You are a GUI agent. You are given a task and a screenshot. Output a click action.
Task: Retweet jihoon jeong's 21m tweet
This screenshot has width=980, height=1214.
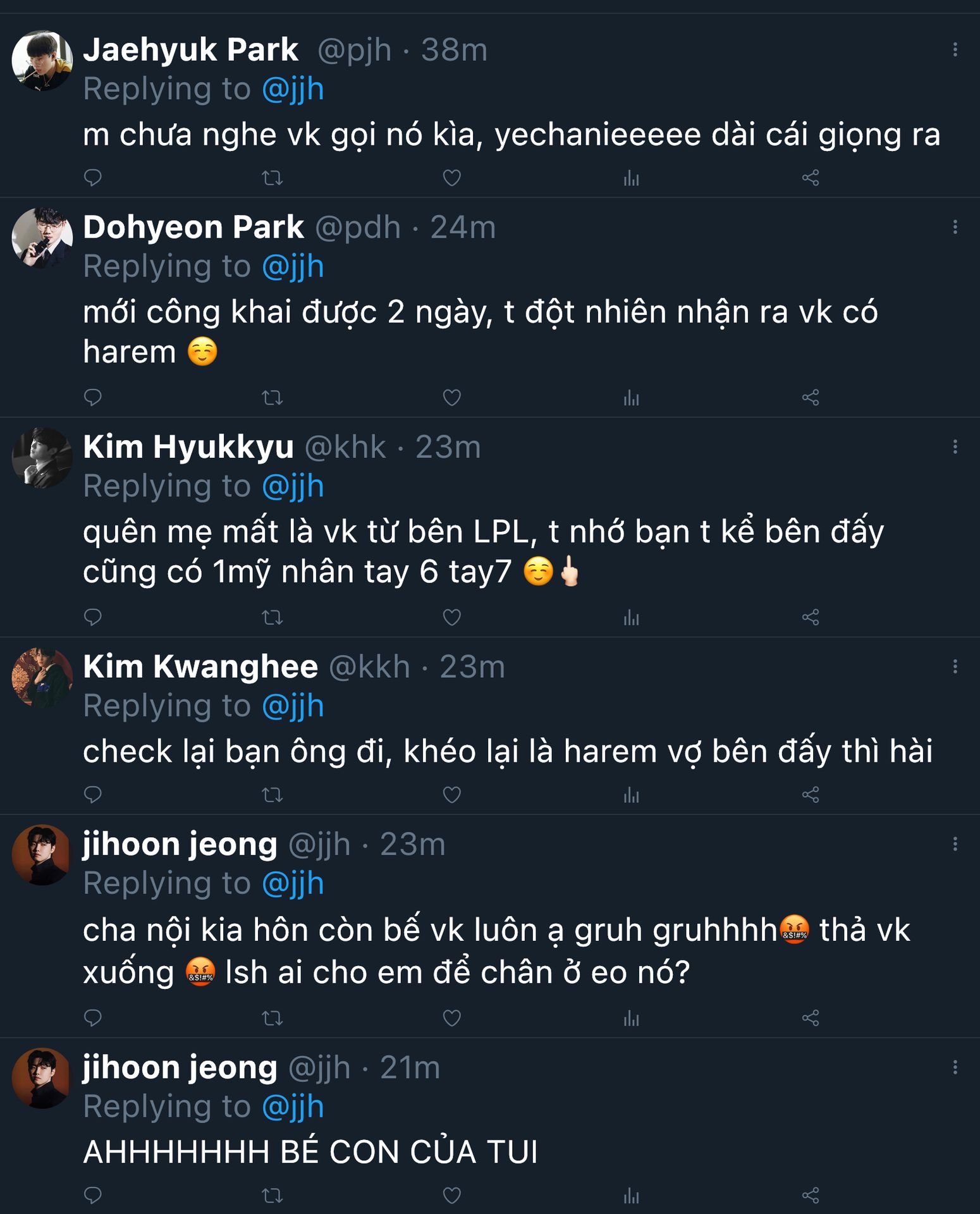pyautogui.click(x=273, y=1196)
